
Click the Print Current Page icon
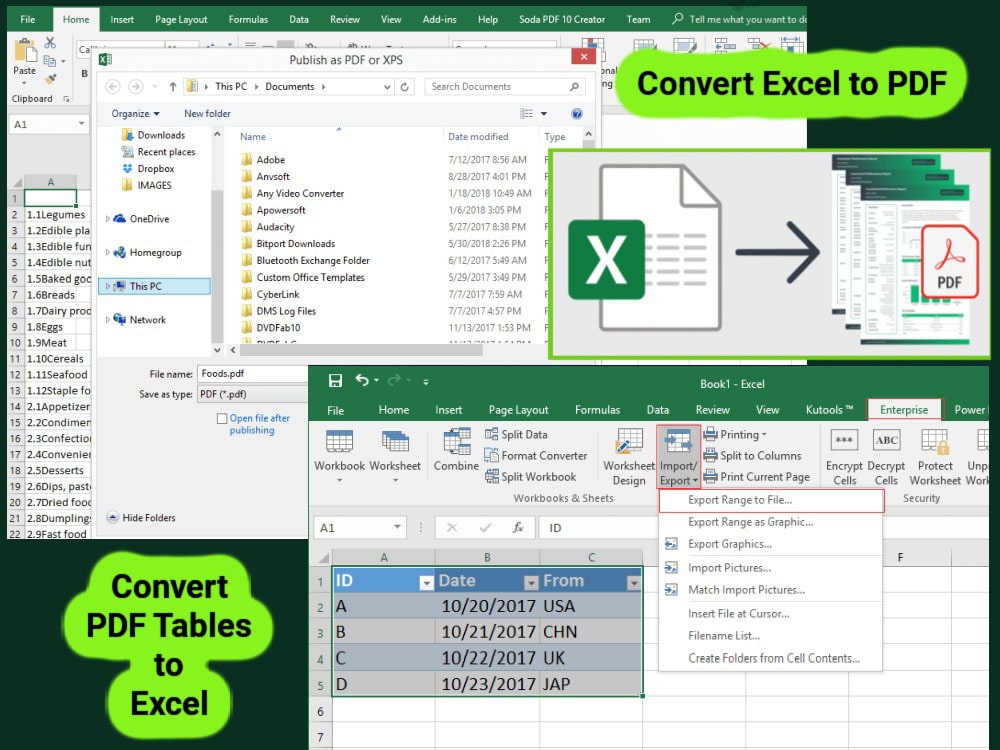(710, 476)
